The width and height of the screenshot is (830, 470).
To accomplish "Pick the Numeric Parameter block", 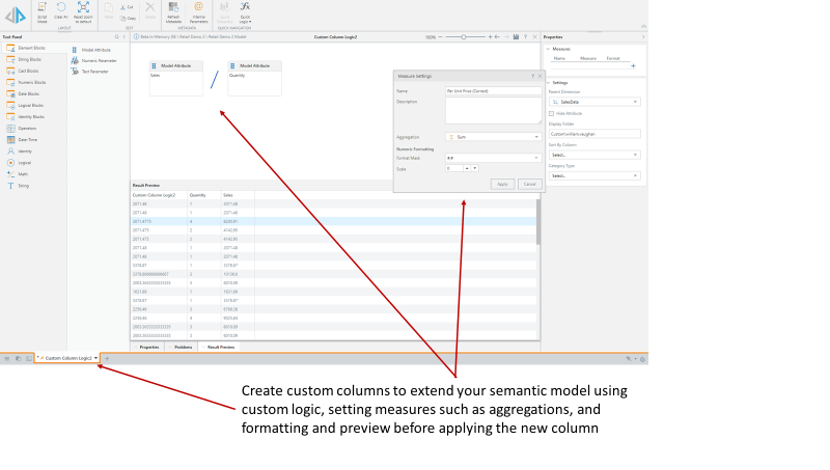I will pyautogui.click(x=94, y=61).
